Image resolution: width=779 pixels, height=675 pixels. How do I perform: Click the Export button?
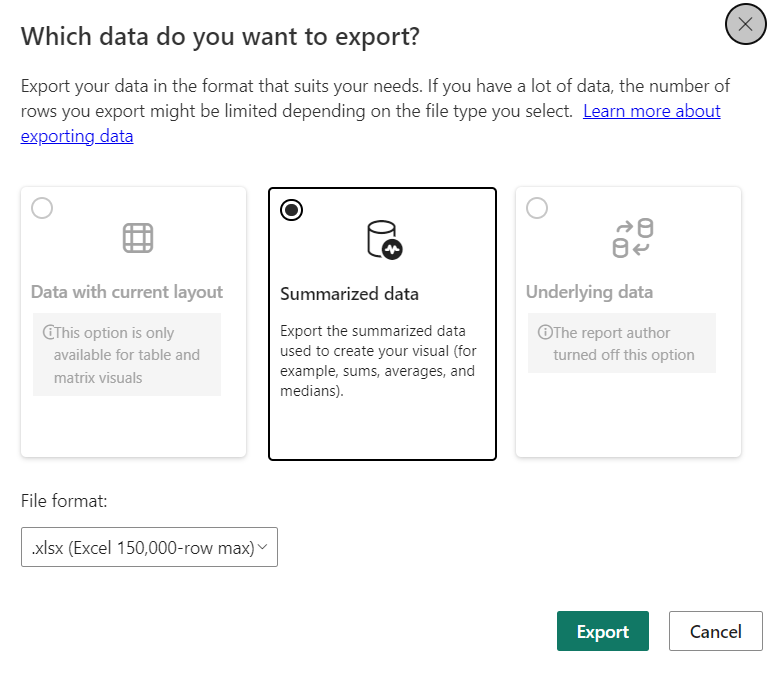[x=603, y=631]
